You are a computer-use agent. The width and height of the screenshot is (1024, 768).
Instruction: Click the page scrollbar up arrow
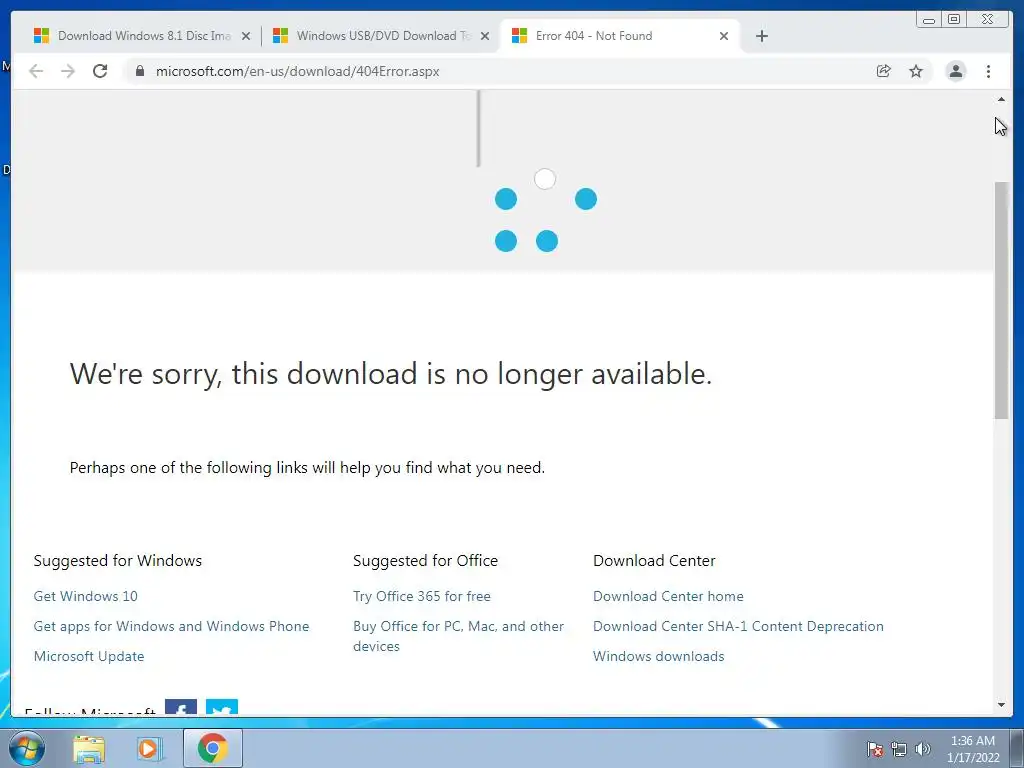pos(1001,99)
